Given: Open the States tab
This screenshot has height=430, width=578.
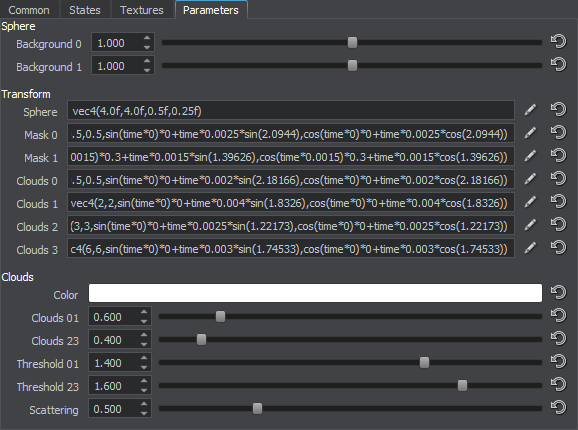Looking at the screenshot, I should pyautogui.click(x=85, y=10).
